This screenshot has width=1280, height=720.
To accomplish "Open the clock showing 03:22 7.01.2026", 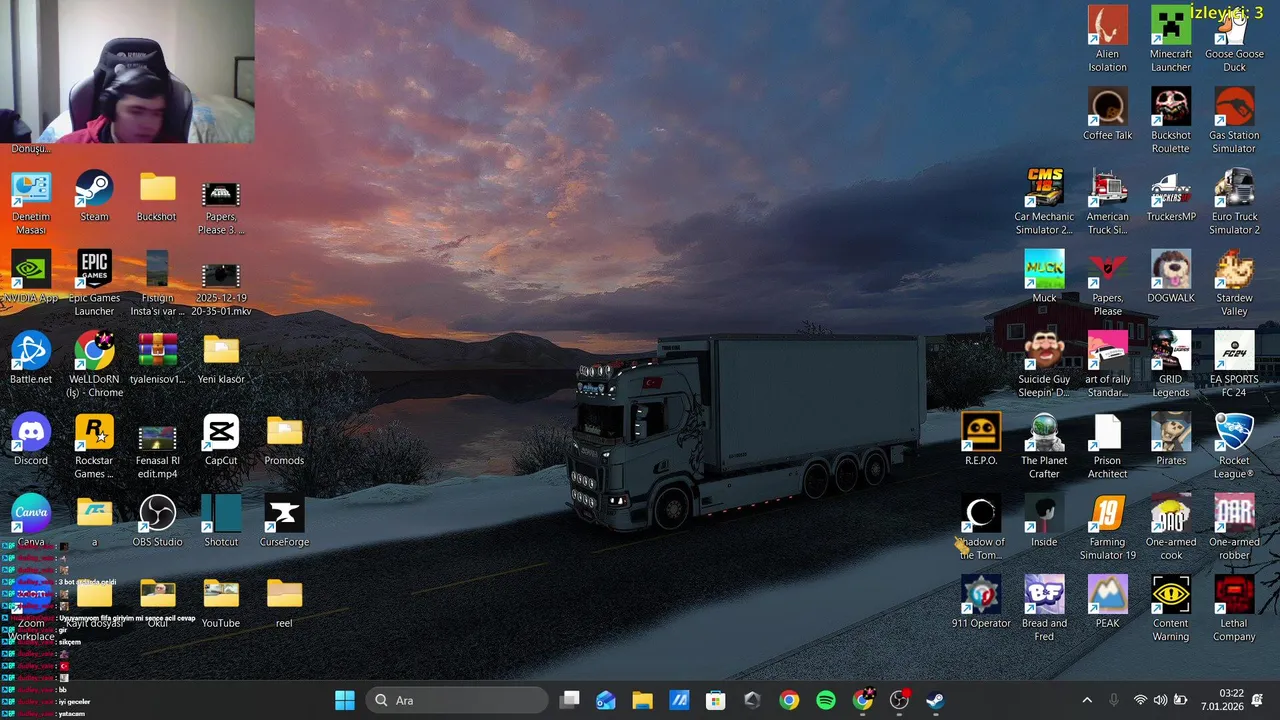I will click(x=1222, y=700).
